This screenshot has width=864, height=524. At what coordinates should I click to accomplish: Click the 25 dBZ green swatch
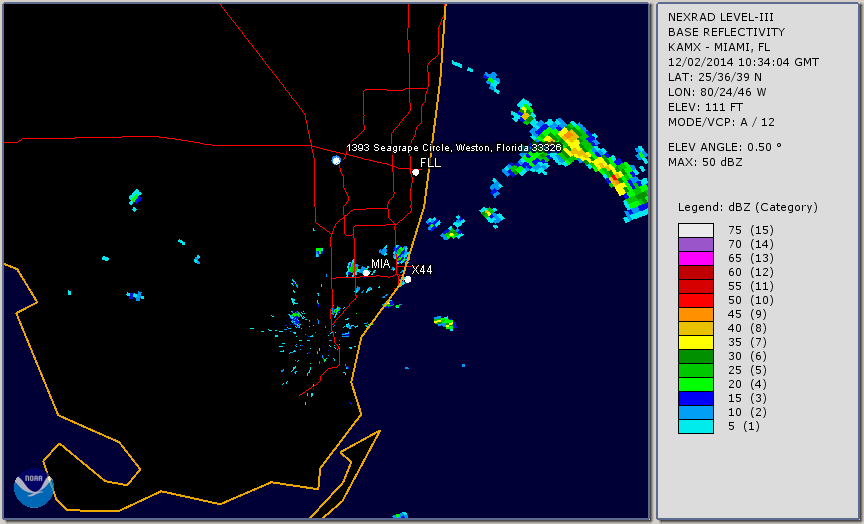click(x=696, y=370)
